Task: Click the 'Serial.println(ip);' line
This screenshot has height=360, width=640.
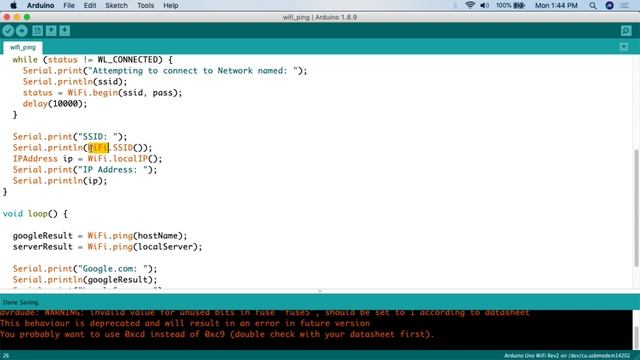Action: (60, 181)
